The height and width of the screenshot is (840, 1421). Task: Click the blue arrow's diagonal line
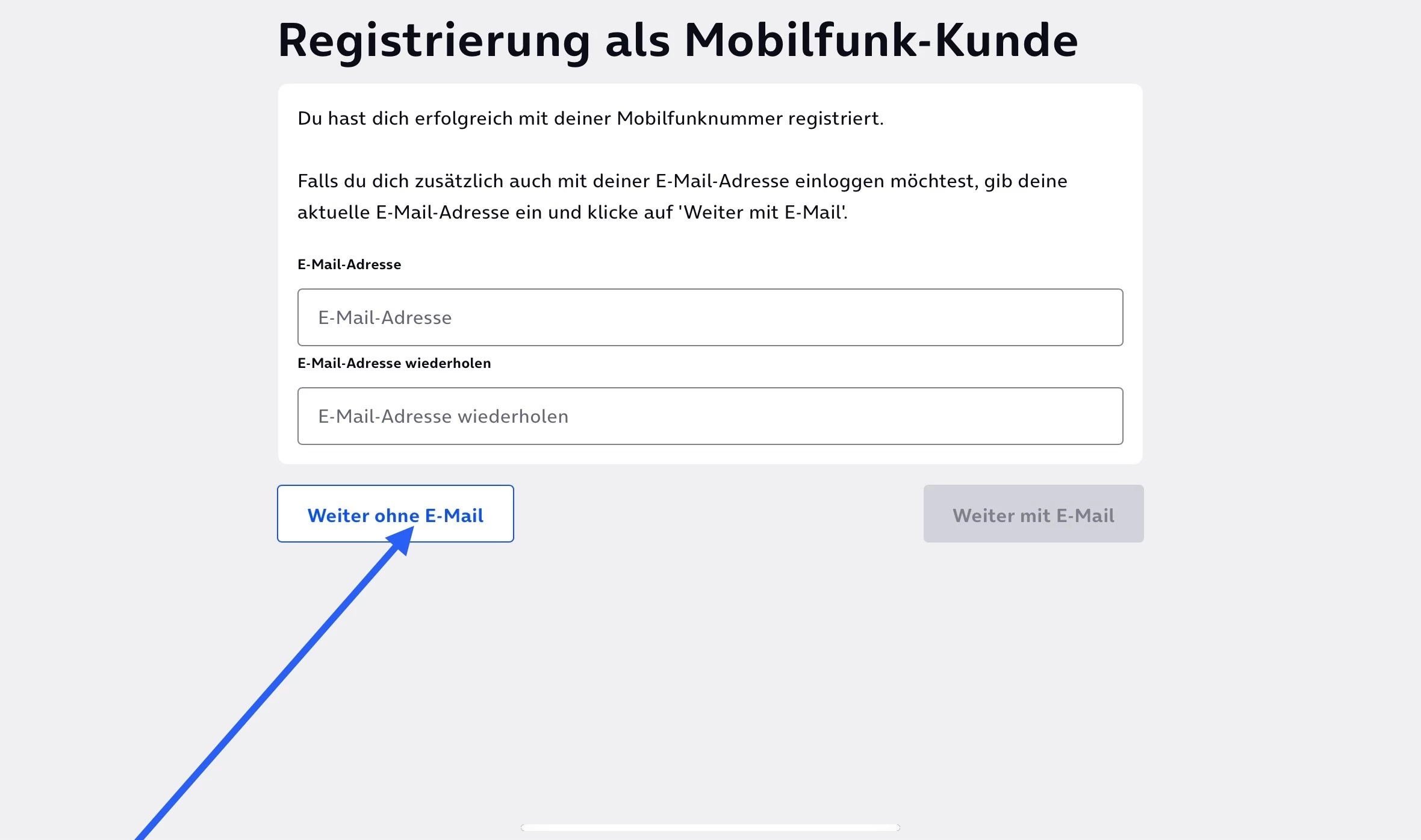pyautogui.click(x=265, y=692)
